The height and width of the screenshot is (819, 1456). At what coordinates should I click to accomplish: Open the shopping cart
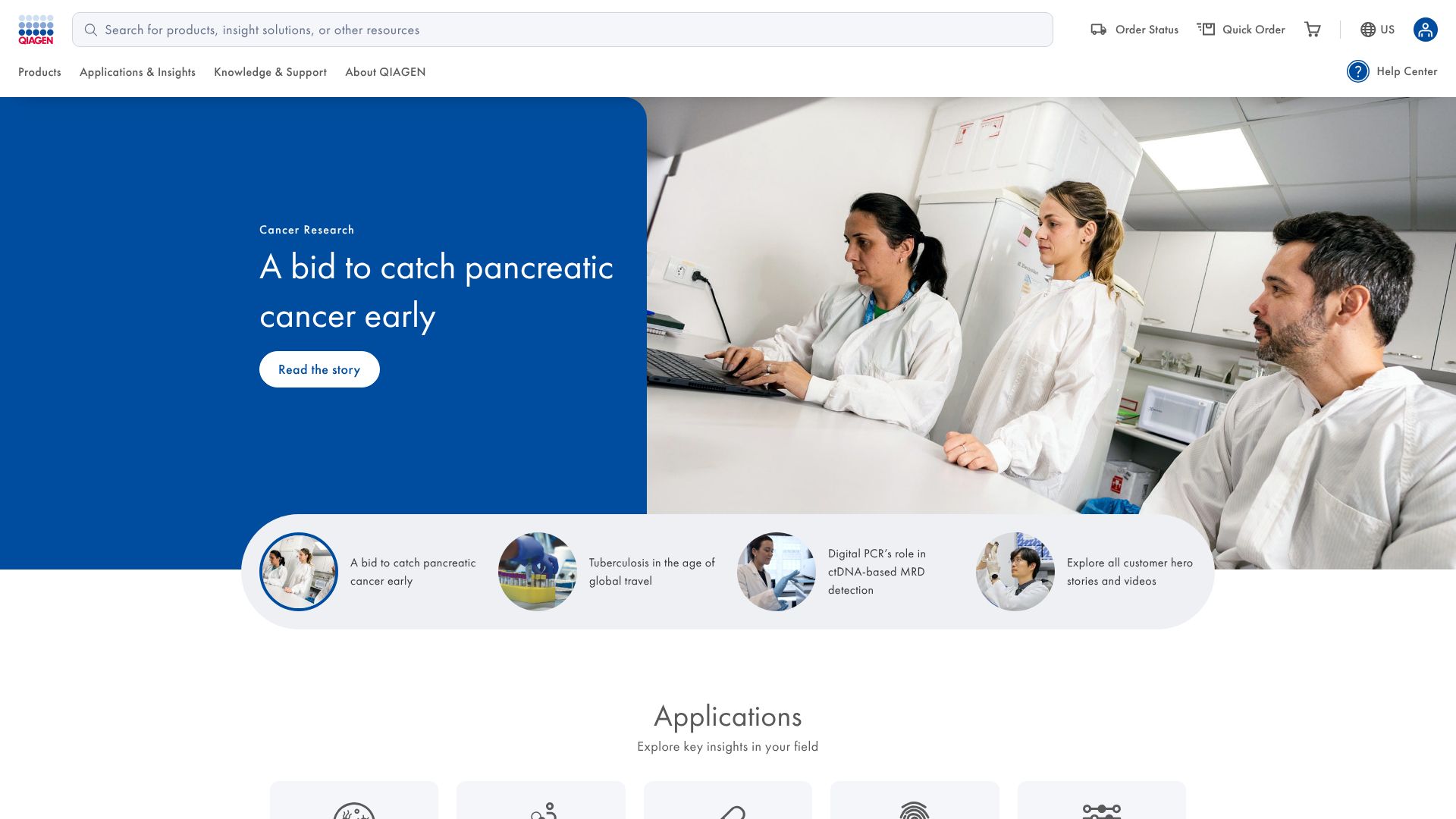(1312, 30)
